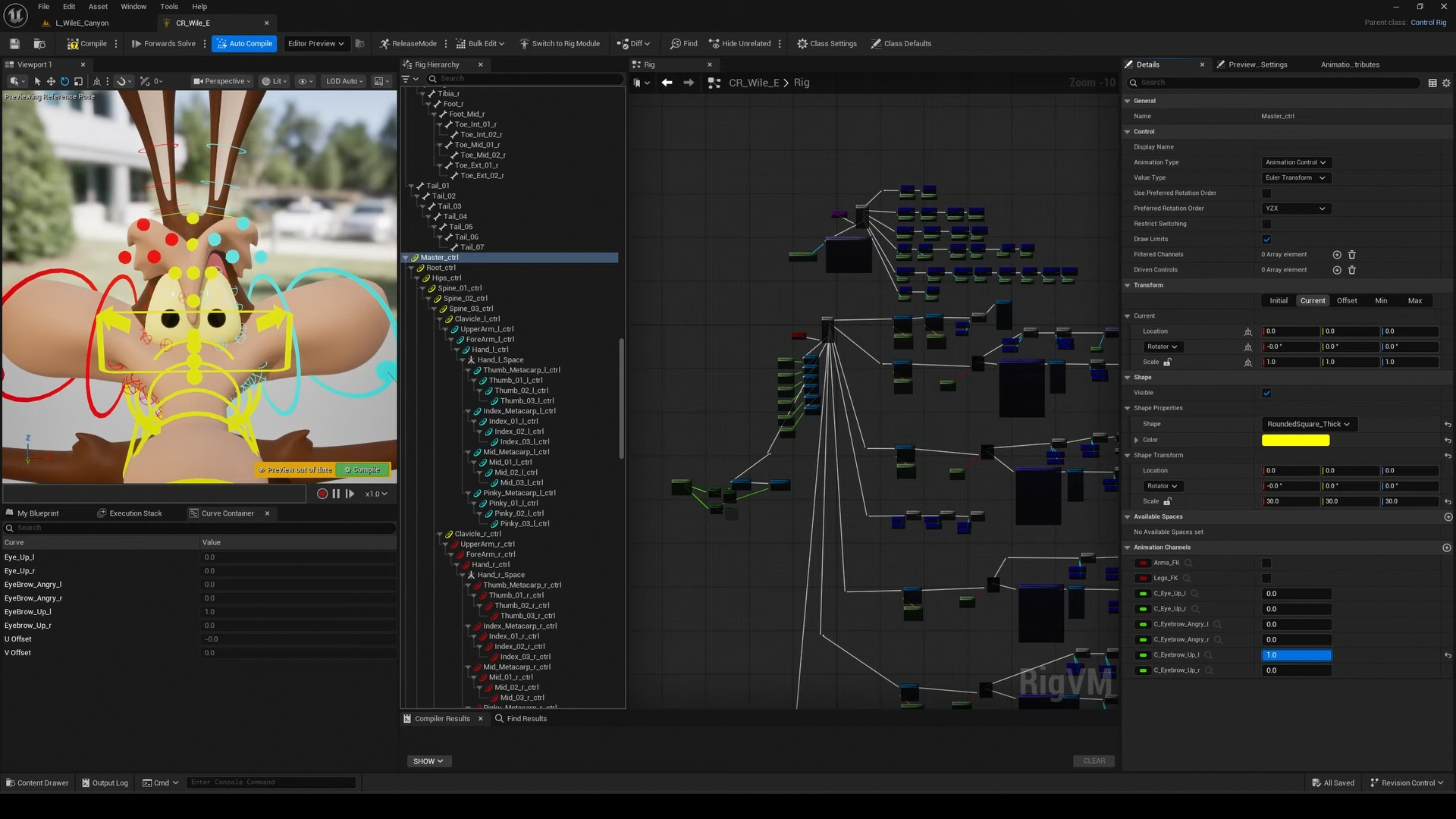Step the viewport animation forward
This screenshot has width=1456, height=819.
click(350, 494)
